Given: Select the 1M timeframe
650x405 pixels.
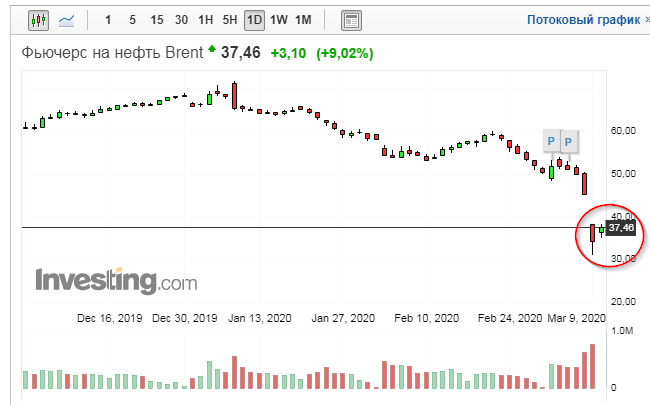Looking at the screenshot, I should pyautogui.click(x=303, y=20).
